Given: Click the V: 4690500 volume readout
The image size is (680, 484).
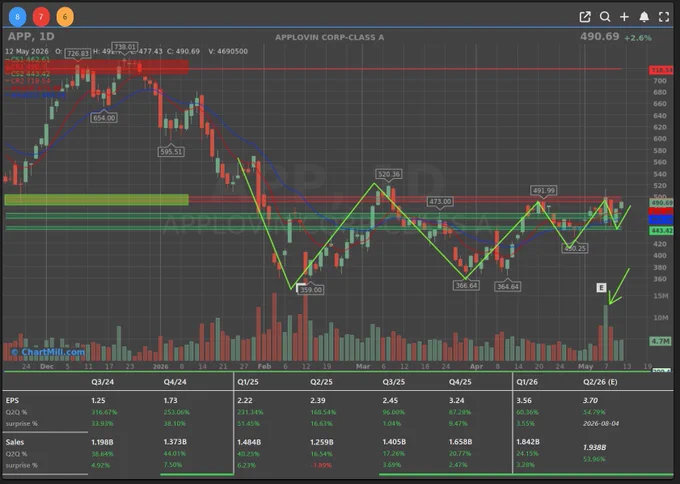Looking at the screenshot, I should pyautogui.click(x=228, y=51).
